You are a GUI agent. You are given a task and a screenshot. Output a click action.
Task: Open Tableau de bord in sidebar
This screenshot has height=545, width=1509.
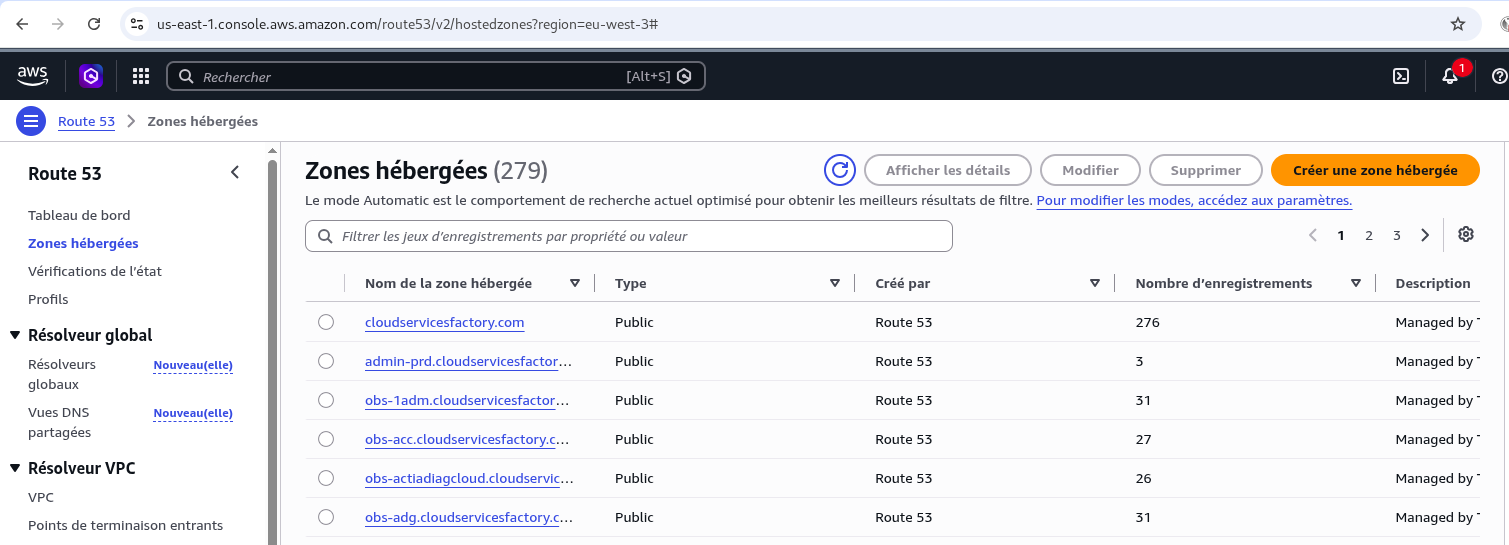point(79,215)
